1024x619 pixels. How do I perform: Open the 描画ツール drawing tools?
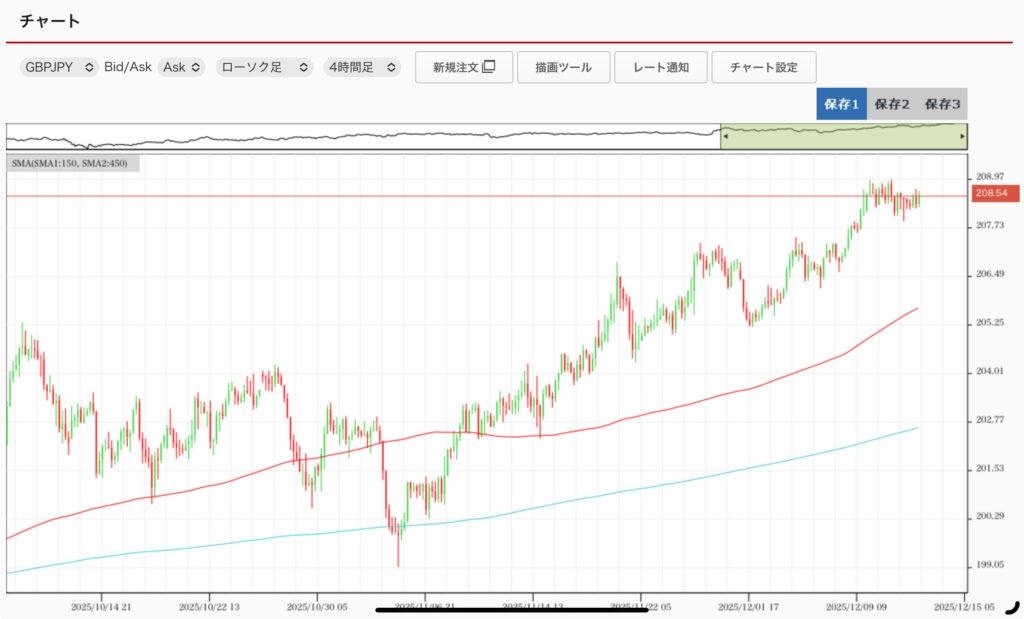(563, 67)
